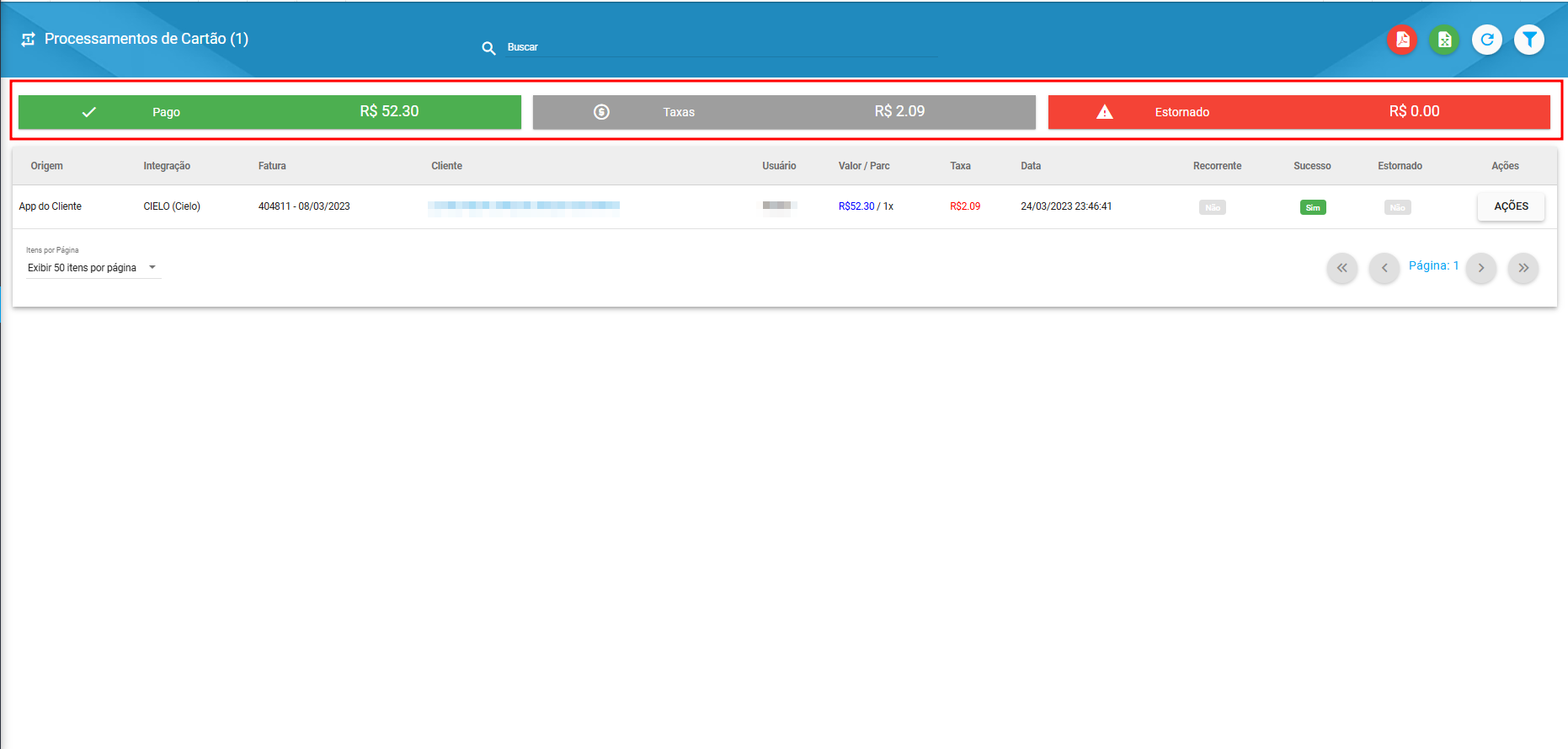Export list as PDF via red icon
Viewport: 1568px width, 749px height.
[1402, 40]
